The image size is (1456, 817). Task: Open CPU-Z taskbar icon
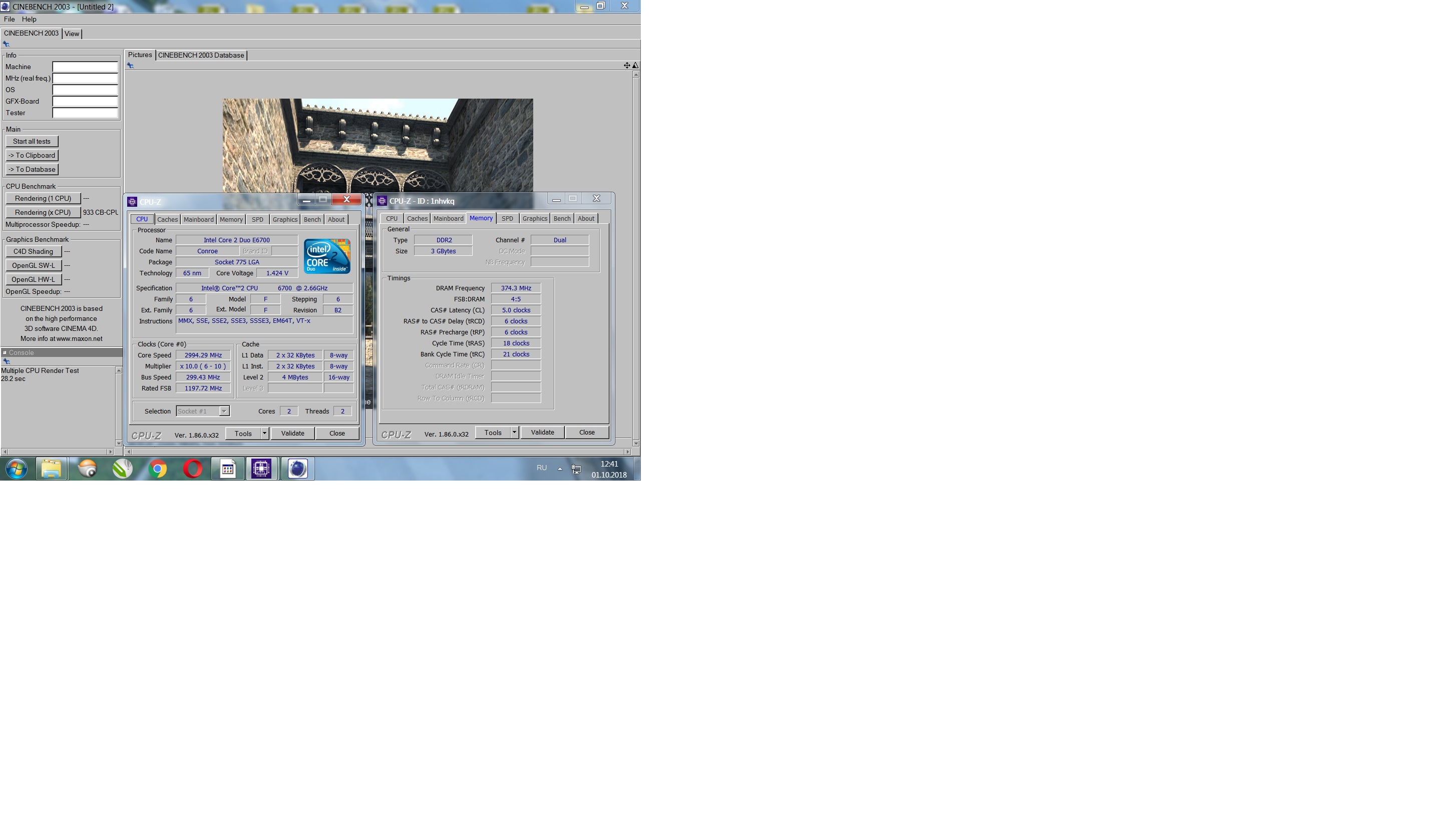(262, 469)
